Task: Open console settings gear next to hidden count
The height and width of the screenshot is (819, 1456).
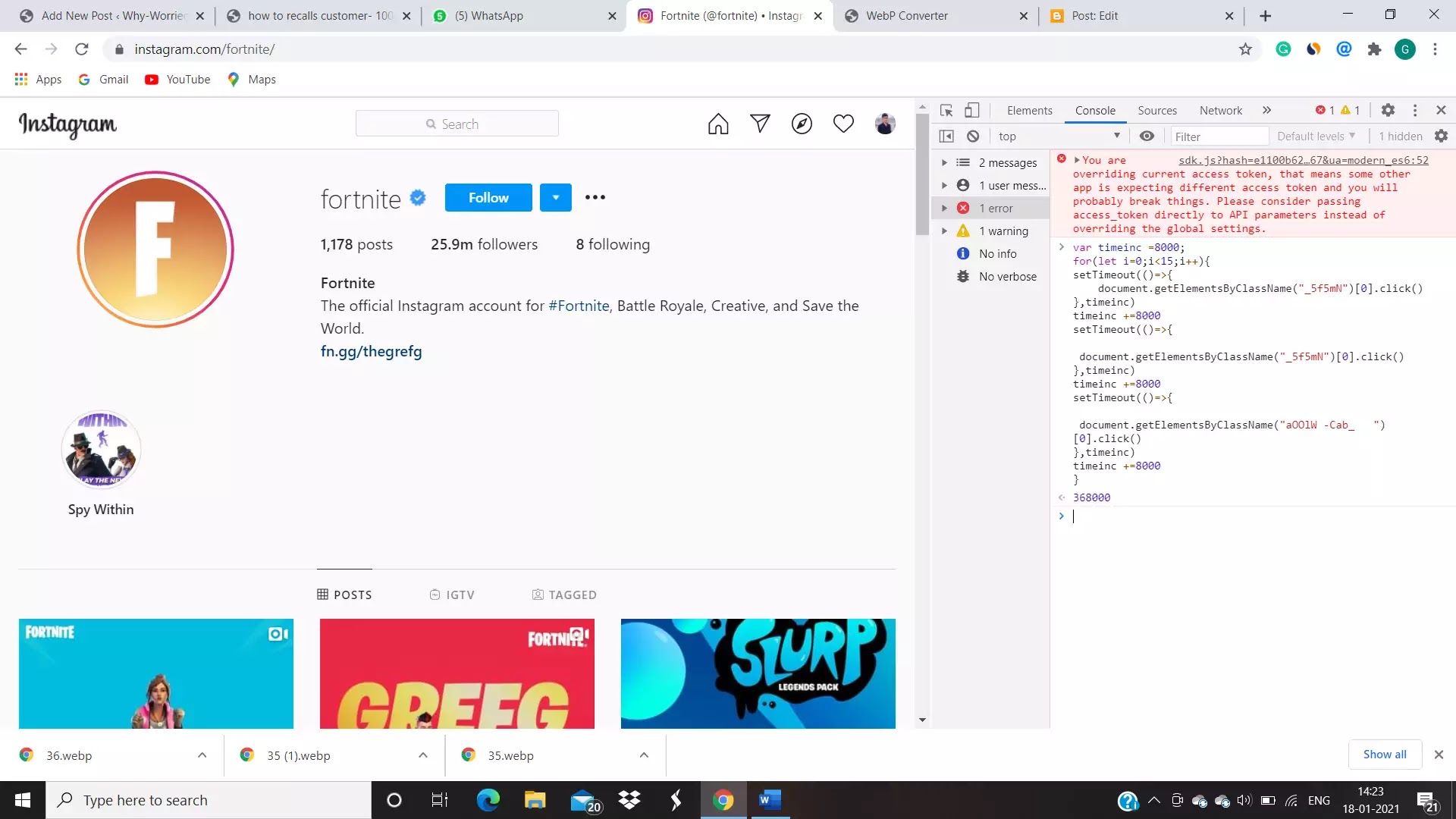Action: [x=1442, y=136]
